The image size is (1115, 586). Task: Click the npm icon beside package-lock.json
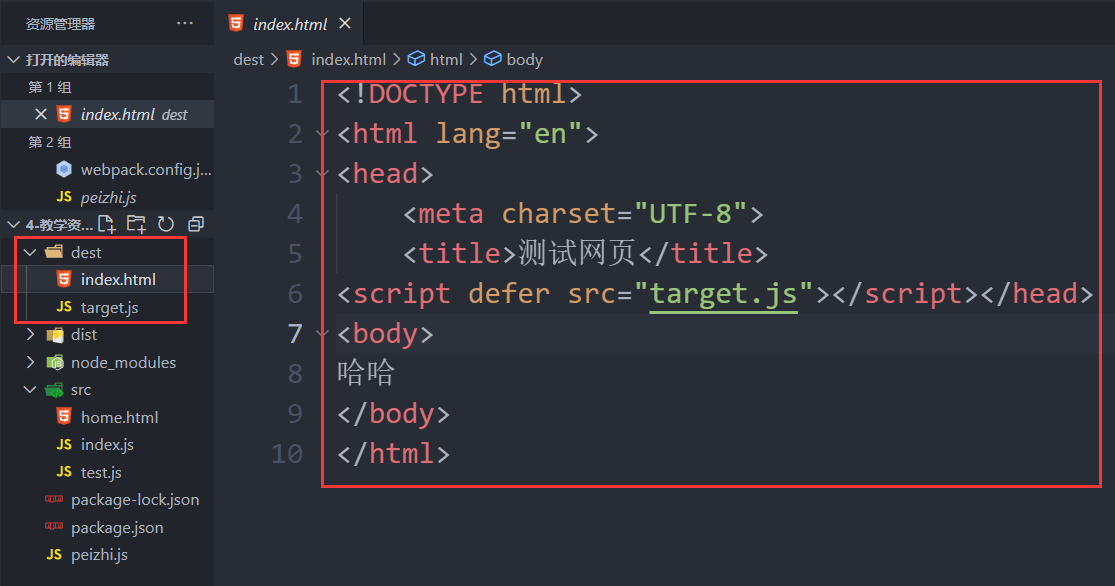pos(54,499)
